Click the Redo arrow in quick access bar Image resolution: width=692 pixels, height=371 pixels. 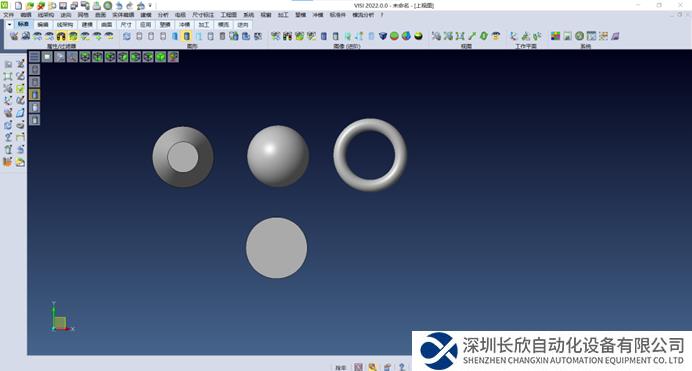coord(130,6)
